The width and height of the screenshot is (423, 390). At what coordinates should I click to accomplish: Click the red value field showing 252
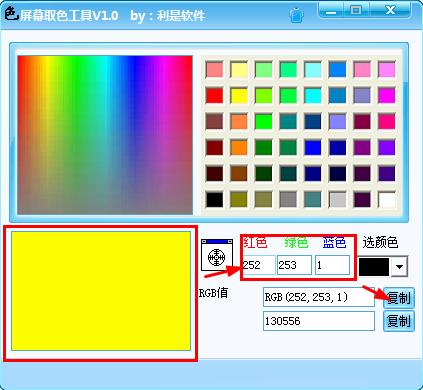coord(259,265)
